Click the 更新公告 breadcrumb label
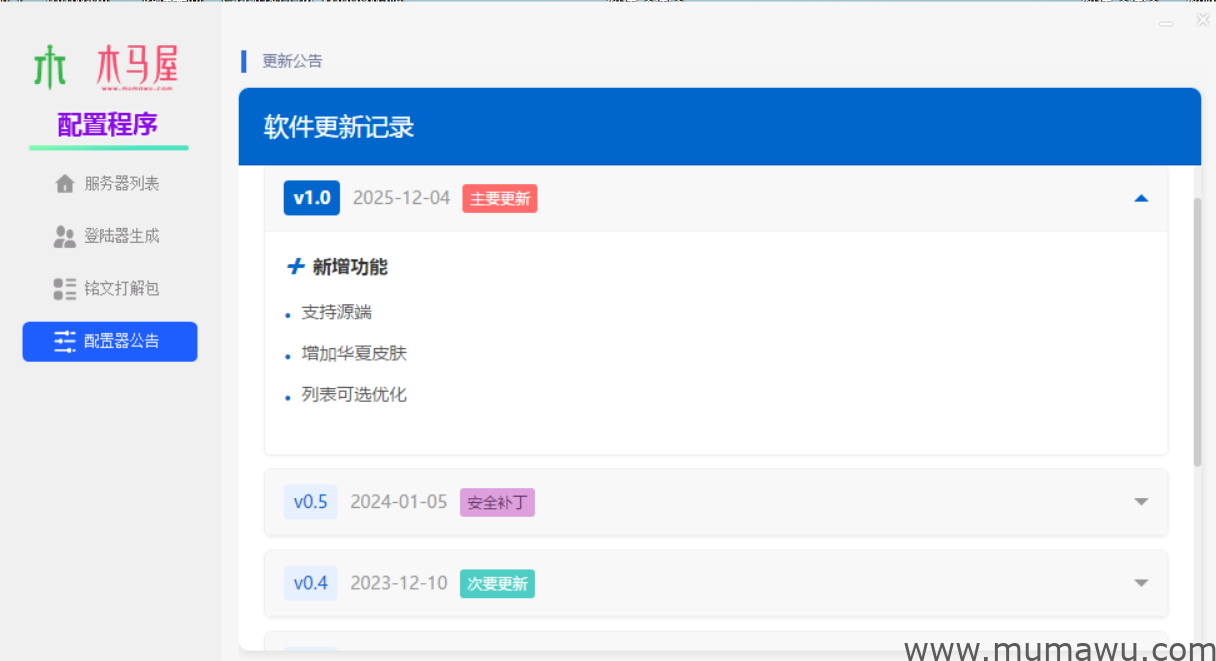1216x661 pixels. click(x=293, y=61)
